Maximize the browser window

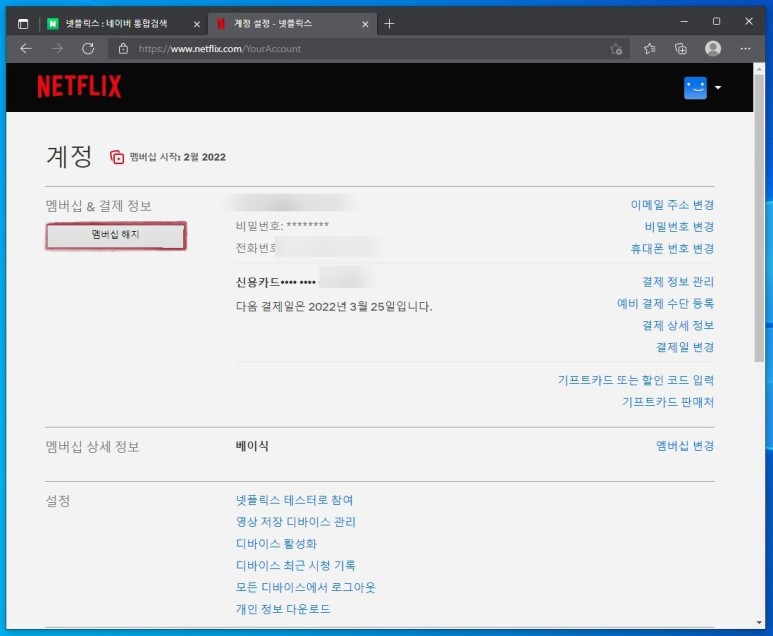coord(716,21)
